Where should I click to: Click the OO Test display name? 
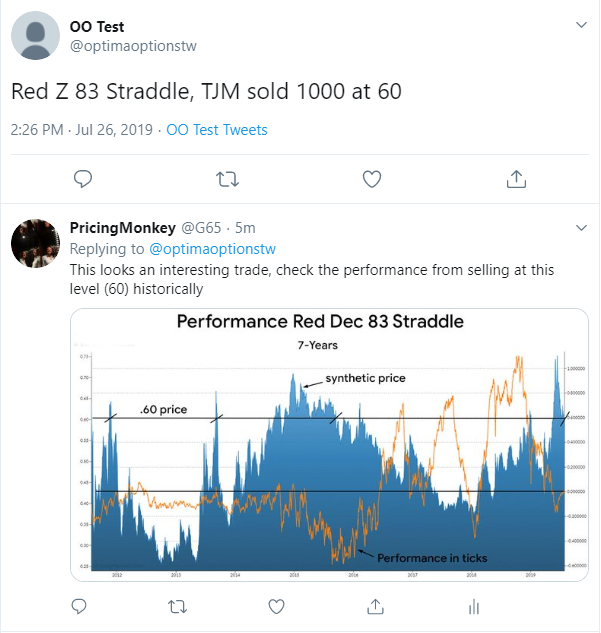[97, 27]
